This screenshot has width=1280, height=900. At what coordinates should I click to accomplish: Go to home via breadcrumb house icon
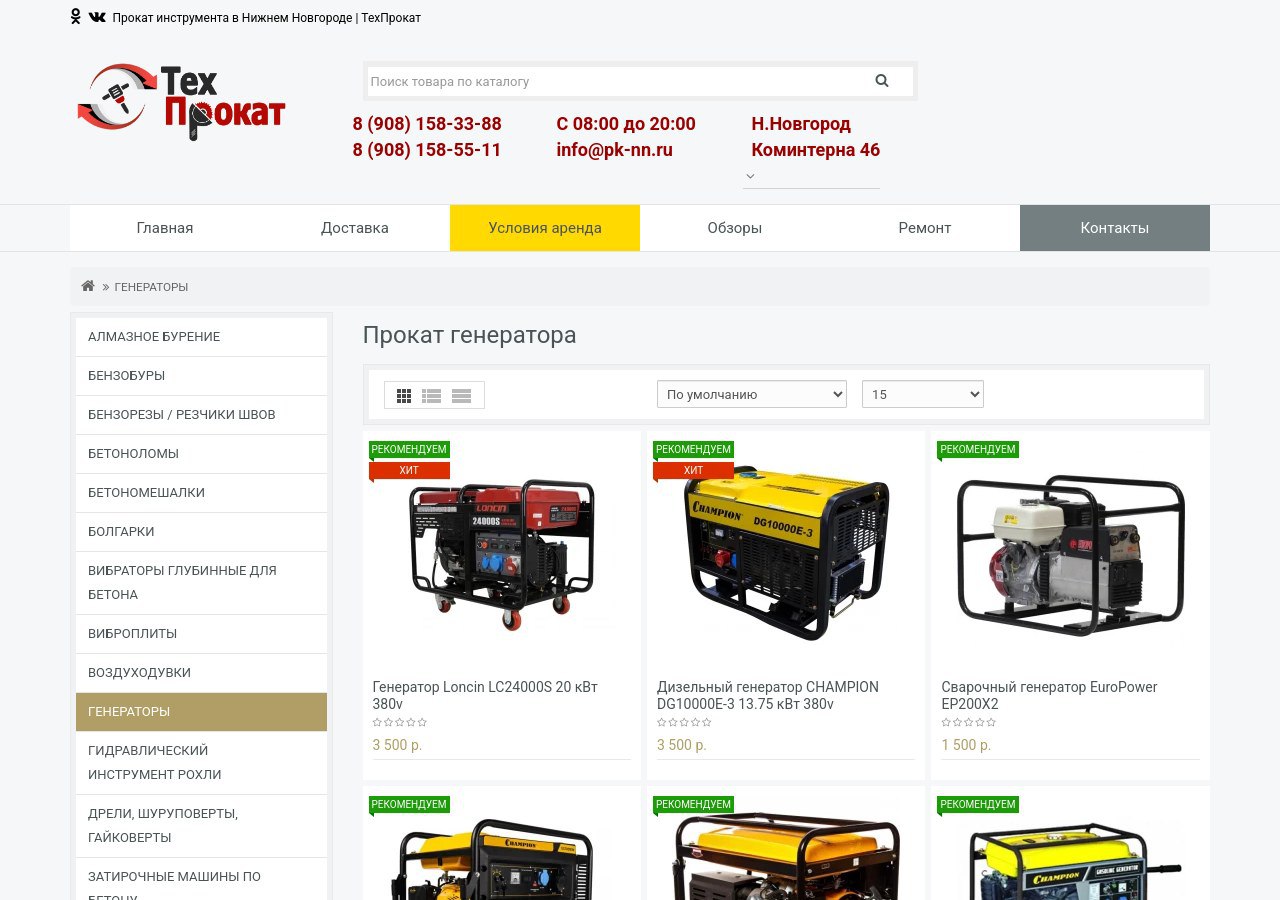[88, 286]
